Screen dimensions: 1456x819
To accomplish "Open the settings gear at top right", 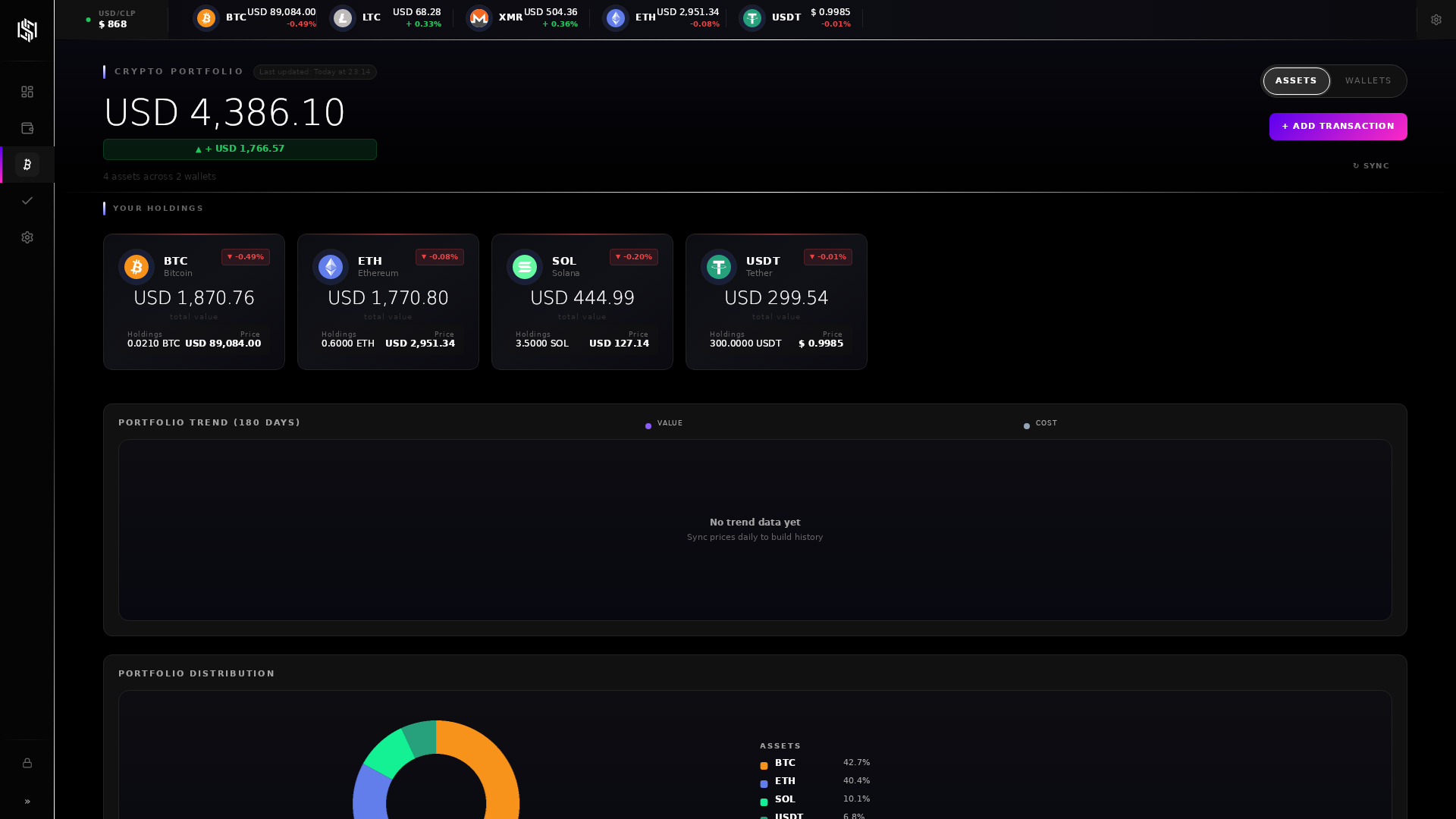I will point(1436,20).
